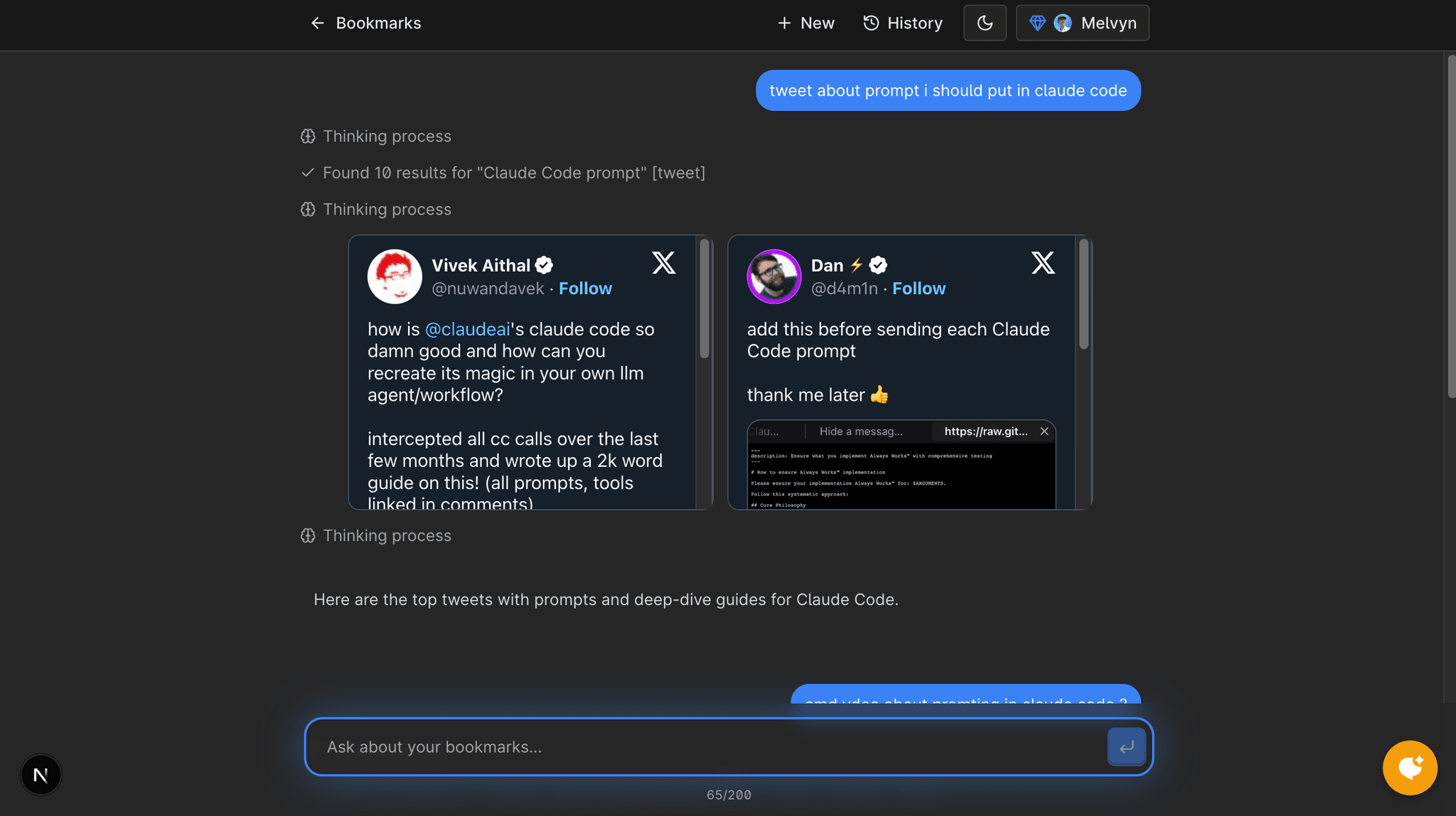
Task: Click the back arrow beside Bookmarks
Action: pyautogui.click(x=317, y=23)
